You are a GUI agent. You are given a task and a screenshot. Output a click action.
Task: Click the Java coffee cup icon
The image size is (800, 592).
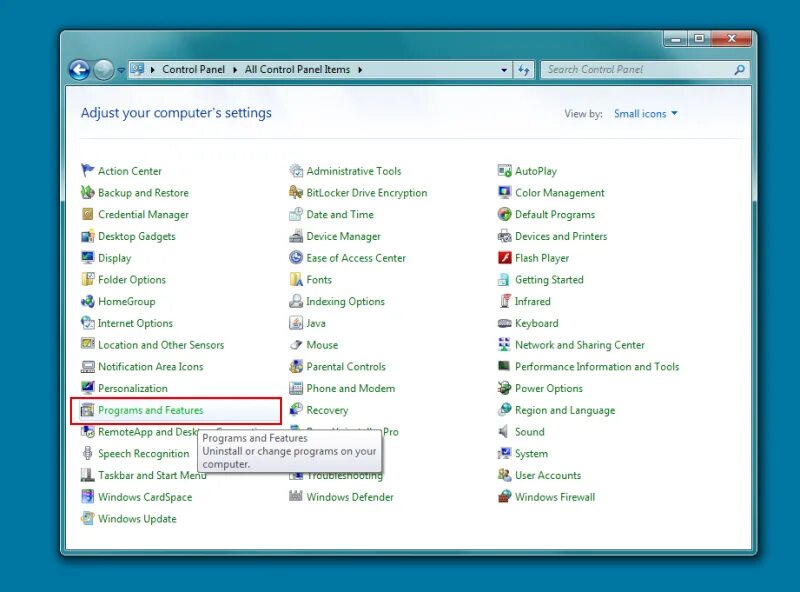296,323
